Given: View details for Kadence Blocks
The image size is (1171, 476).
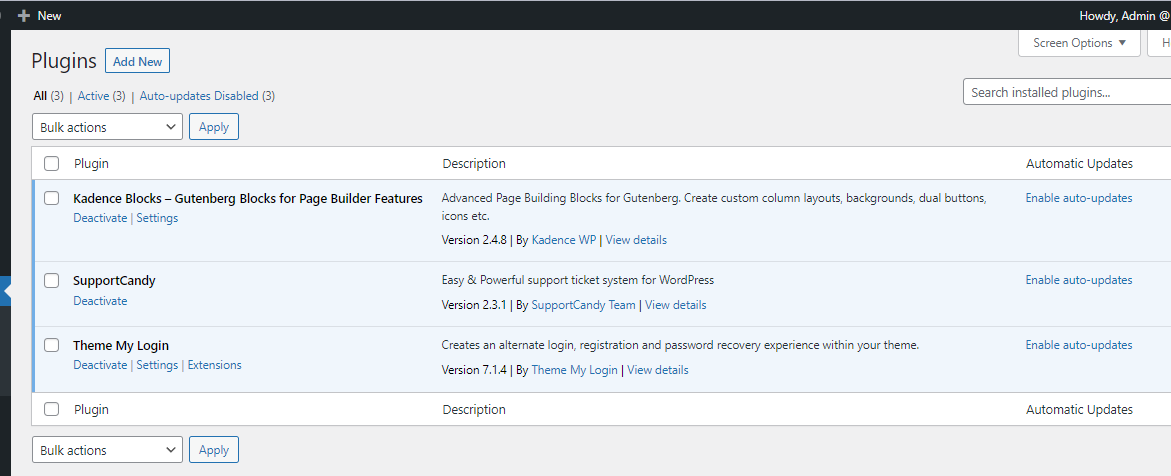Looking at the screenshot, I should coord(636,240).
